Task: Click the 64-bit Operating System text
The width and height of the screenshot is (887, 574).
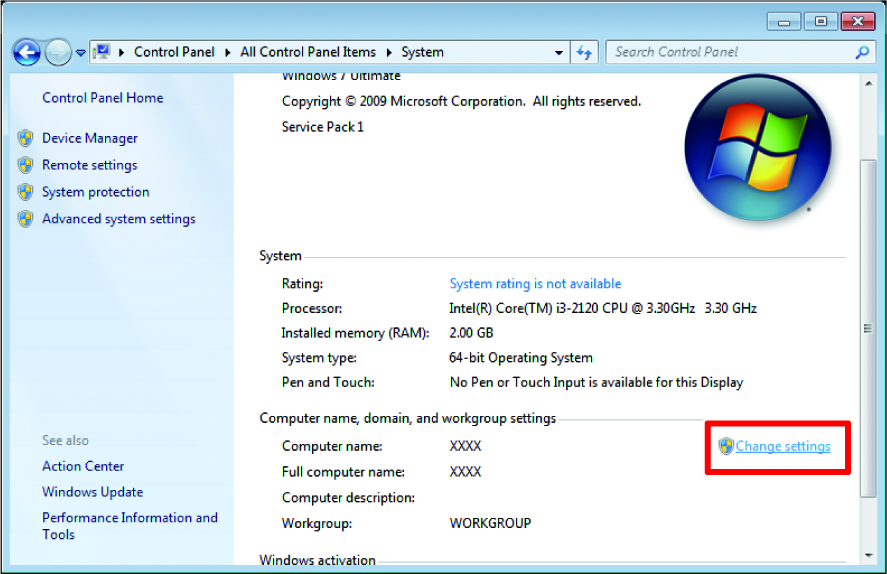Action: tap(520, 358)
